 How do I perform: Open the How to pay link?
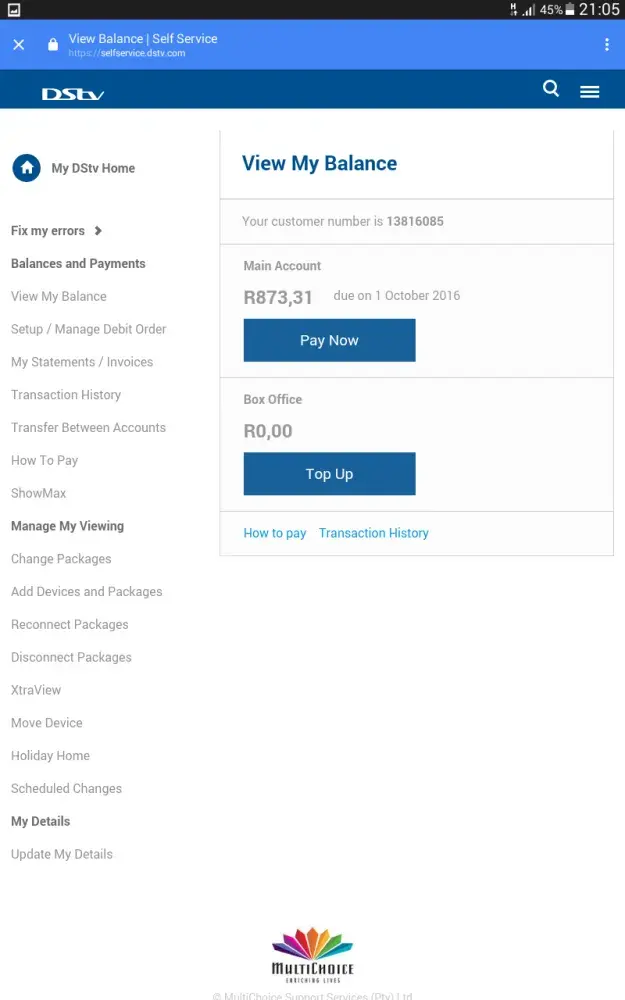pyautogui.click(x=275, y=533)
